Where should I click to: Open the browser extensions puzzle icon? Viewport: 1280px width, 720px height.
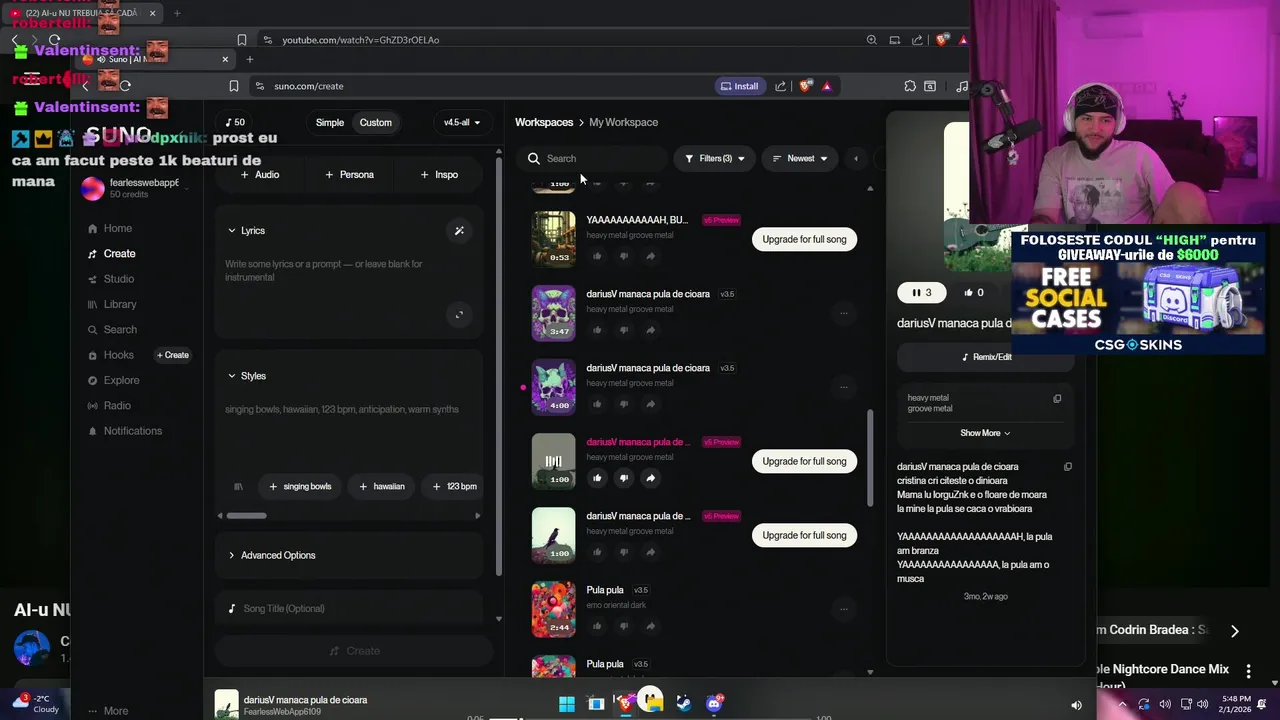910,86
